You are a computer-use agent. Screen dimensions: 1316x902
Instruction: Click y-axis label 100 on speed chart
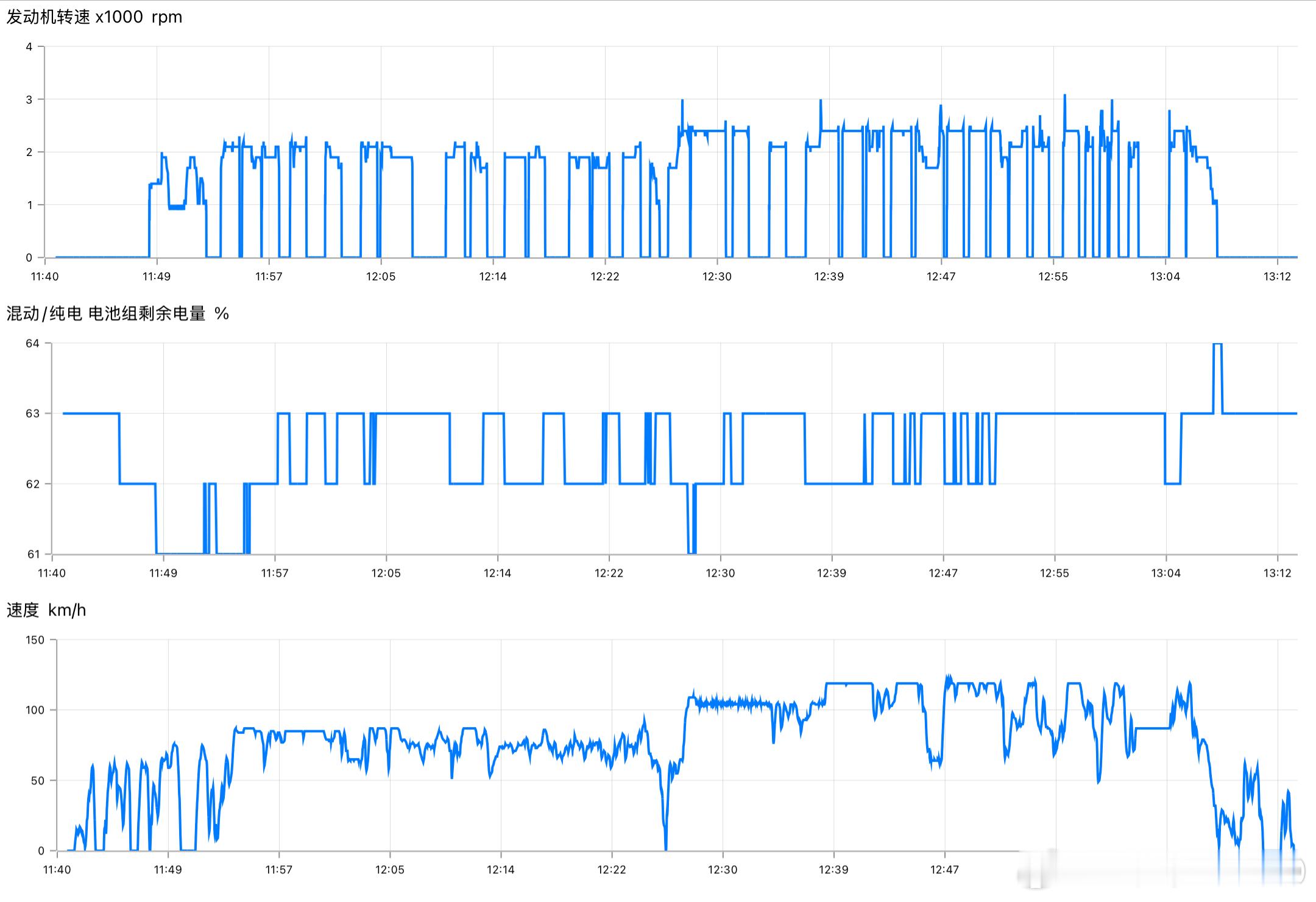[x=35, y=710]
